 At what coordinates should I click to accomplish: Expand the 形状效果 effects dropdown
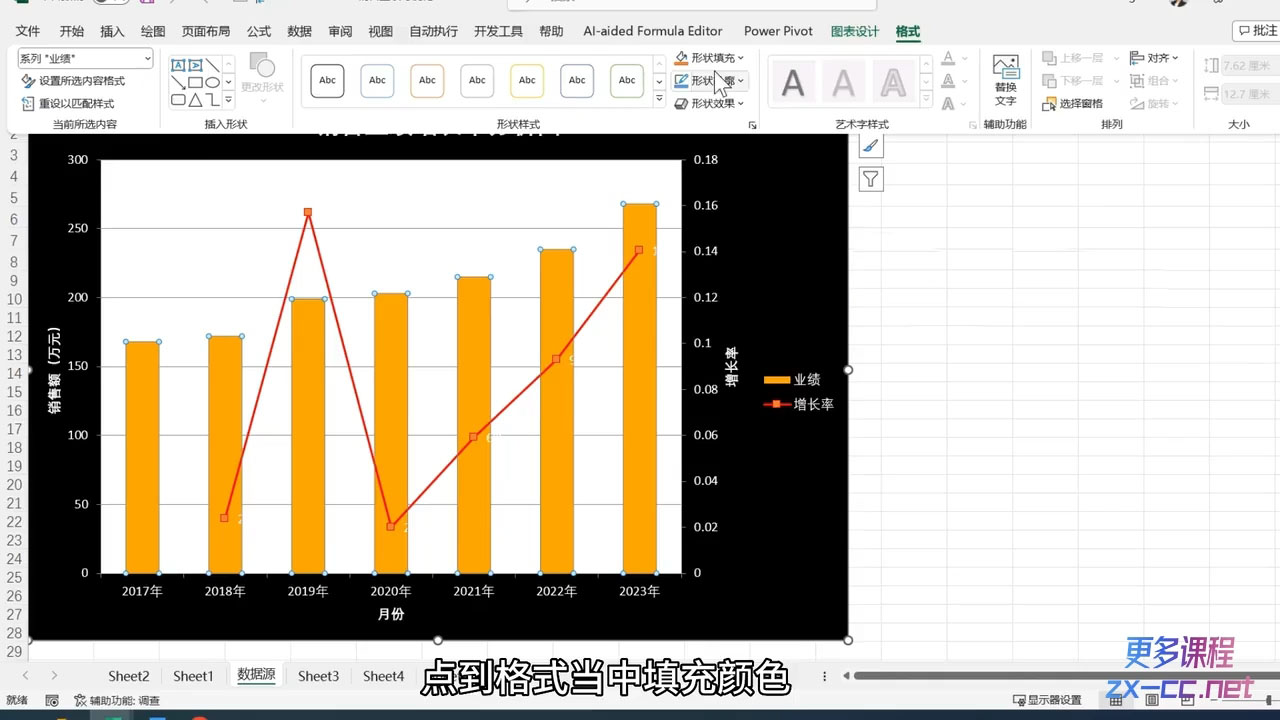[x=740, y=104]
